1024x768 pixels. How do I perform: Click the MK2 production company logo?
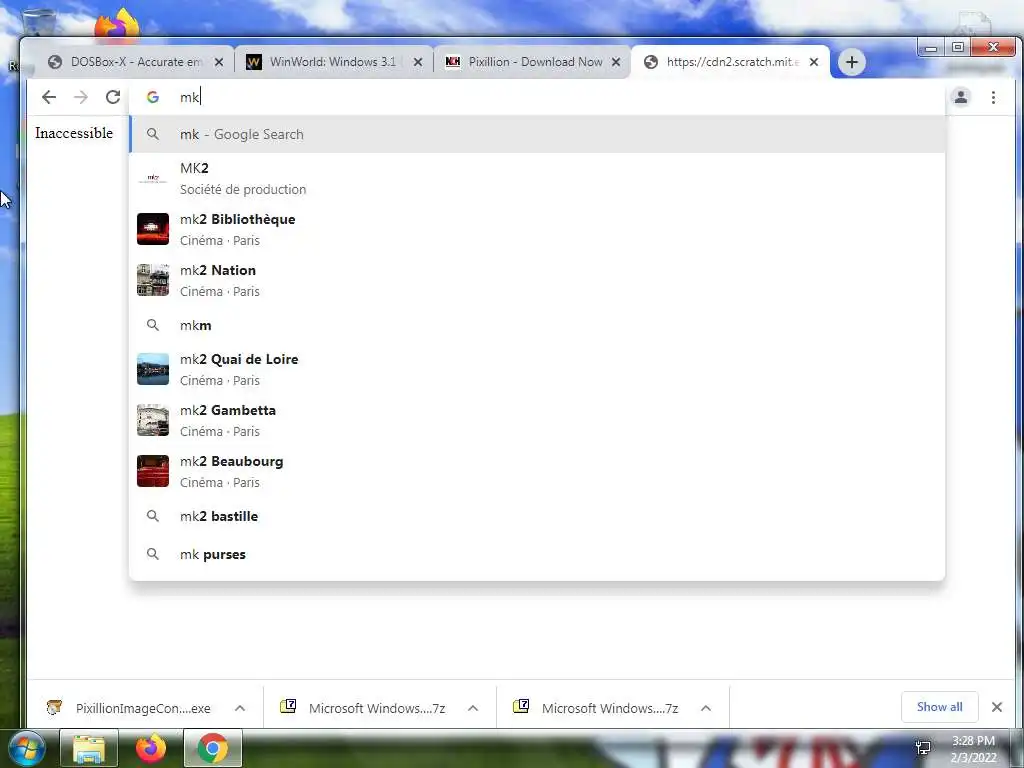pyautogui.click(x=153, y=178)
